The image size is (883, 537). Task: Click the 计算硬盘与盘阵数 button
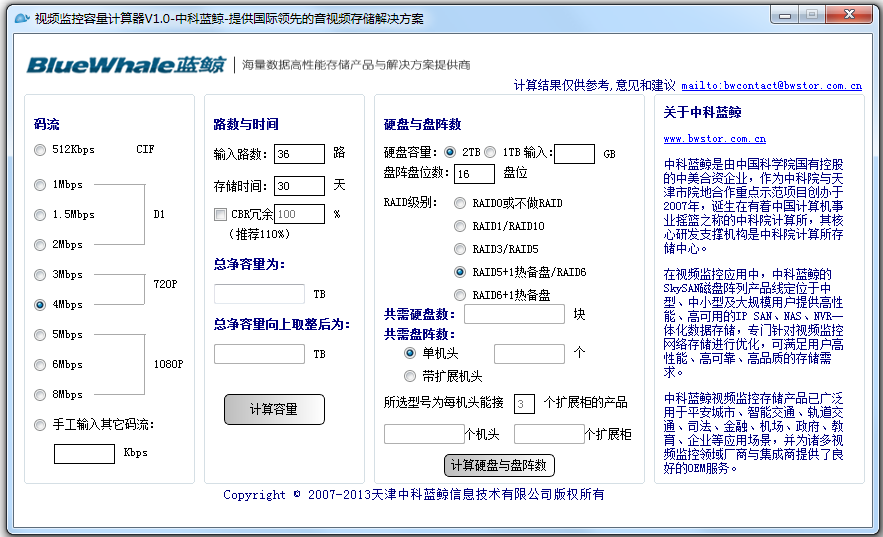point(500,466)
